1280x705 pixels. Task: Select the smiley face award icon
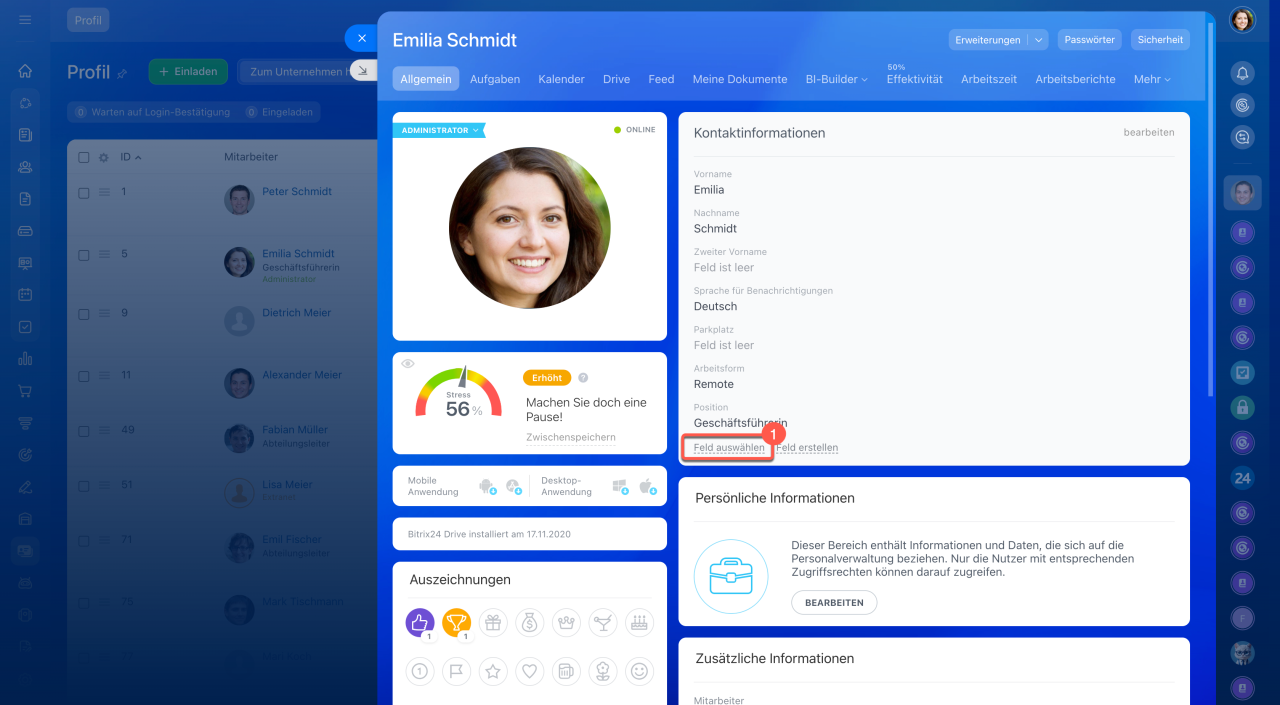pyautogui.click(x=639, y=672)
